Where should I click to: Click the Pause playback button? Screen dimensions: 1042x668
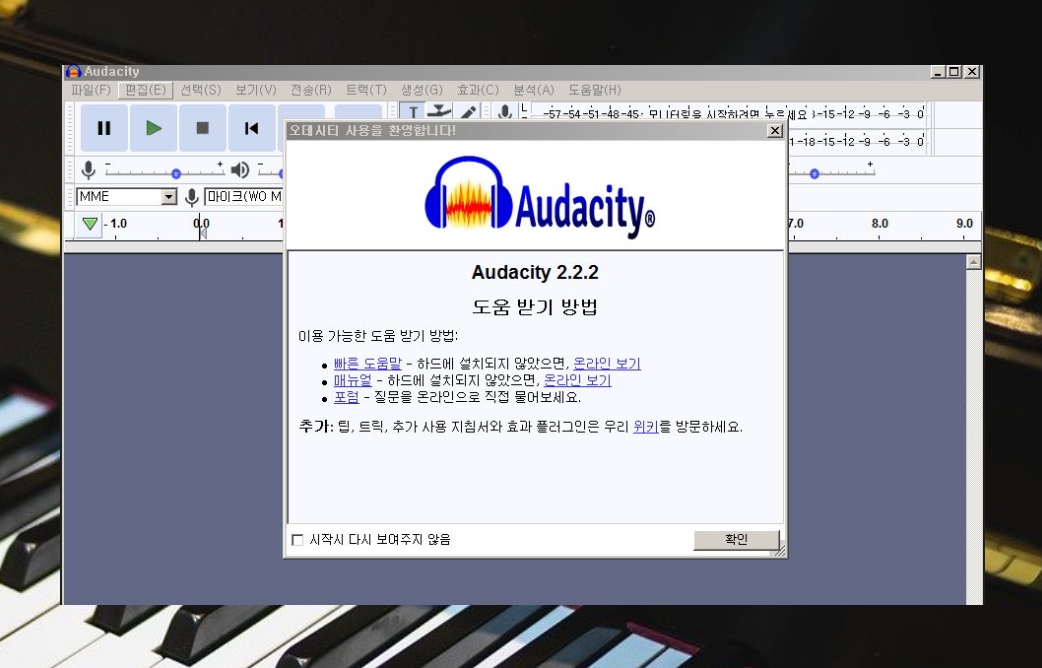click(104, 128)
